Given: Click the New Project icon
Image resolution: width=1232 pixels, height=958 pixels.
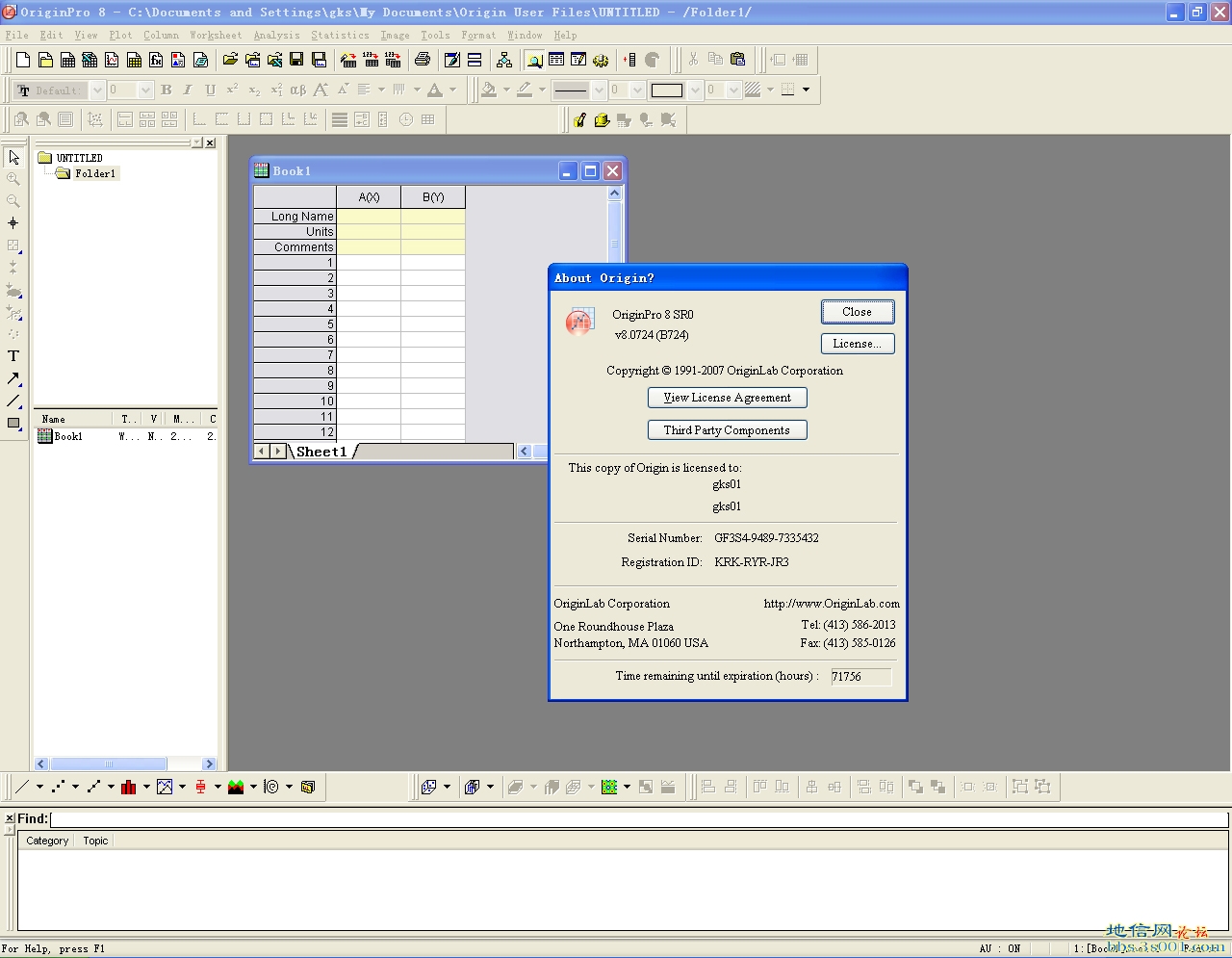Looking at the screenshot, I should [x=23, y=60].
